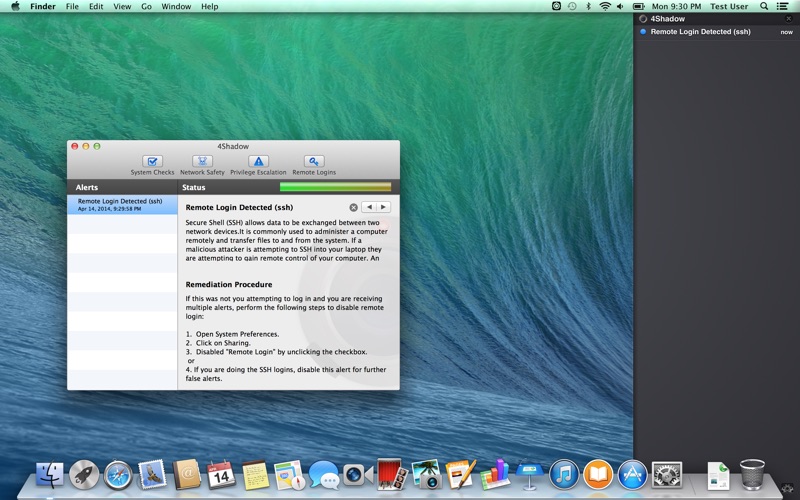Open the View menu
800x500 pixels.
coord(122,6)
